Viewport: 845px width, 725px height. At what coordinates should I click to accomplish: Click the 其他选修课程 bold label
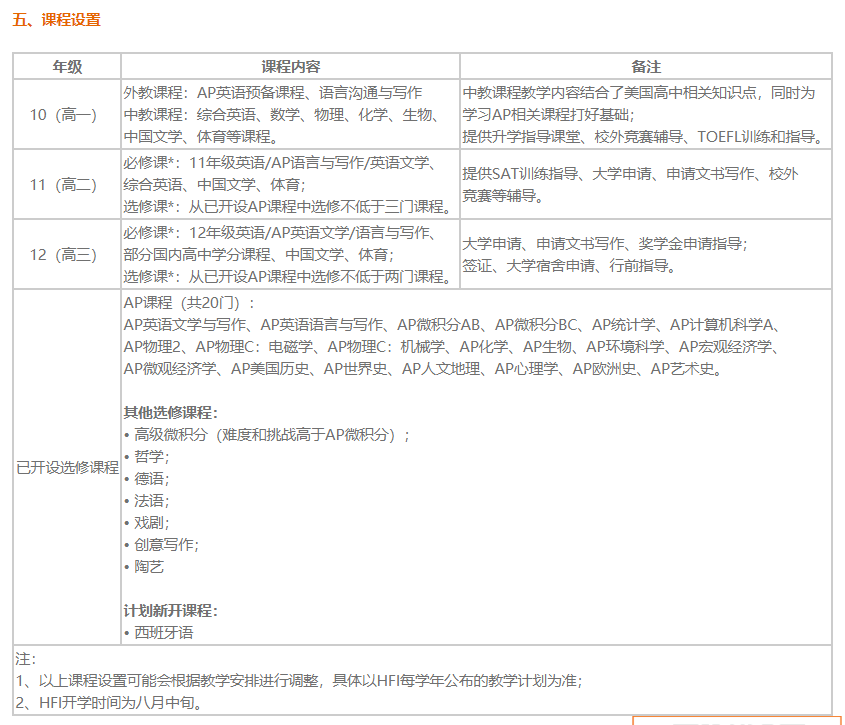point(169,412)
